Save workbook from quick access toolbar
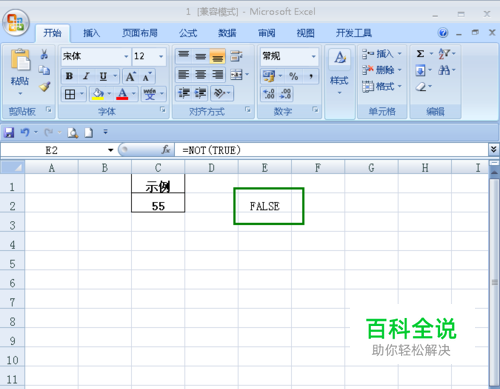The height and width of the screenshot is (389, 500). click(9, 133)
